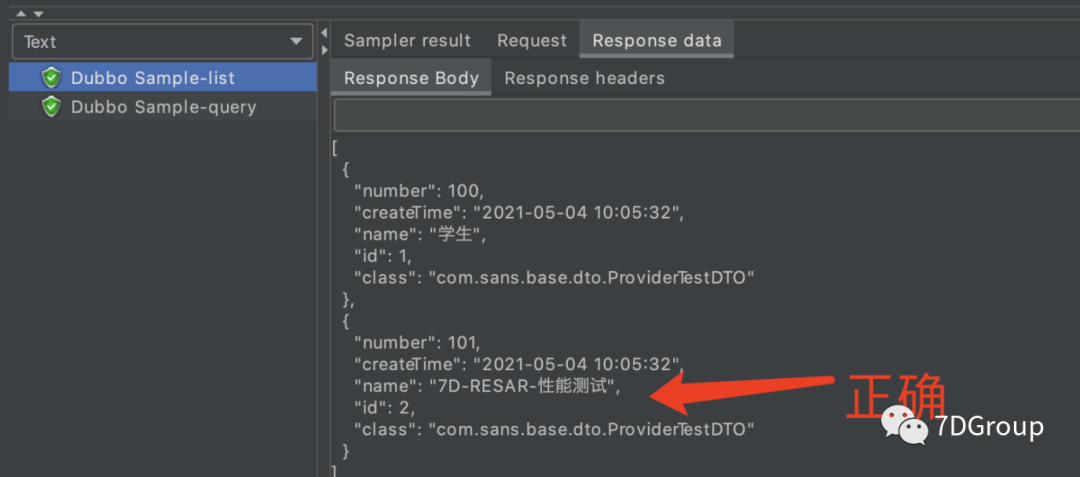Show the Response Body sub-tab
1080x477 pixels.
[411, 78]
